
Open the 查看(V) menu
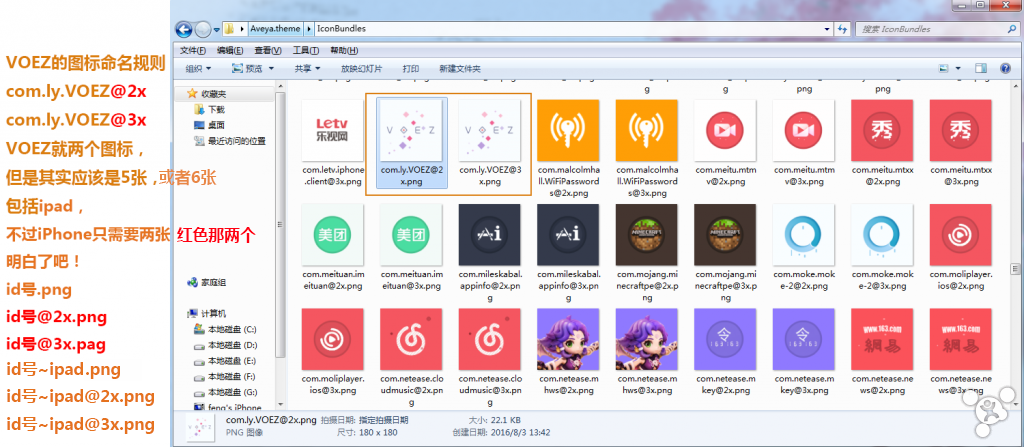(268, 51)
